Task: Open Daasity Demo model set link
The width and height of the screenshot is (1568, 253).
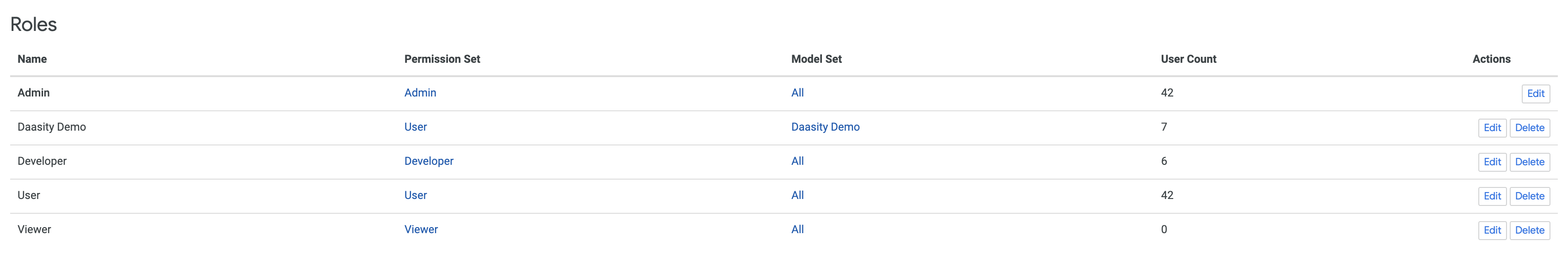Action: 825,126
